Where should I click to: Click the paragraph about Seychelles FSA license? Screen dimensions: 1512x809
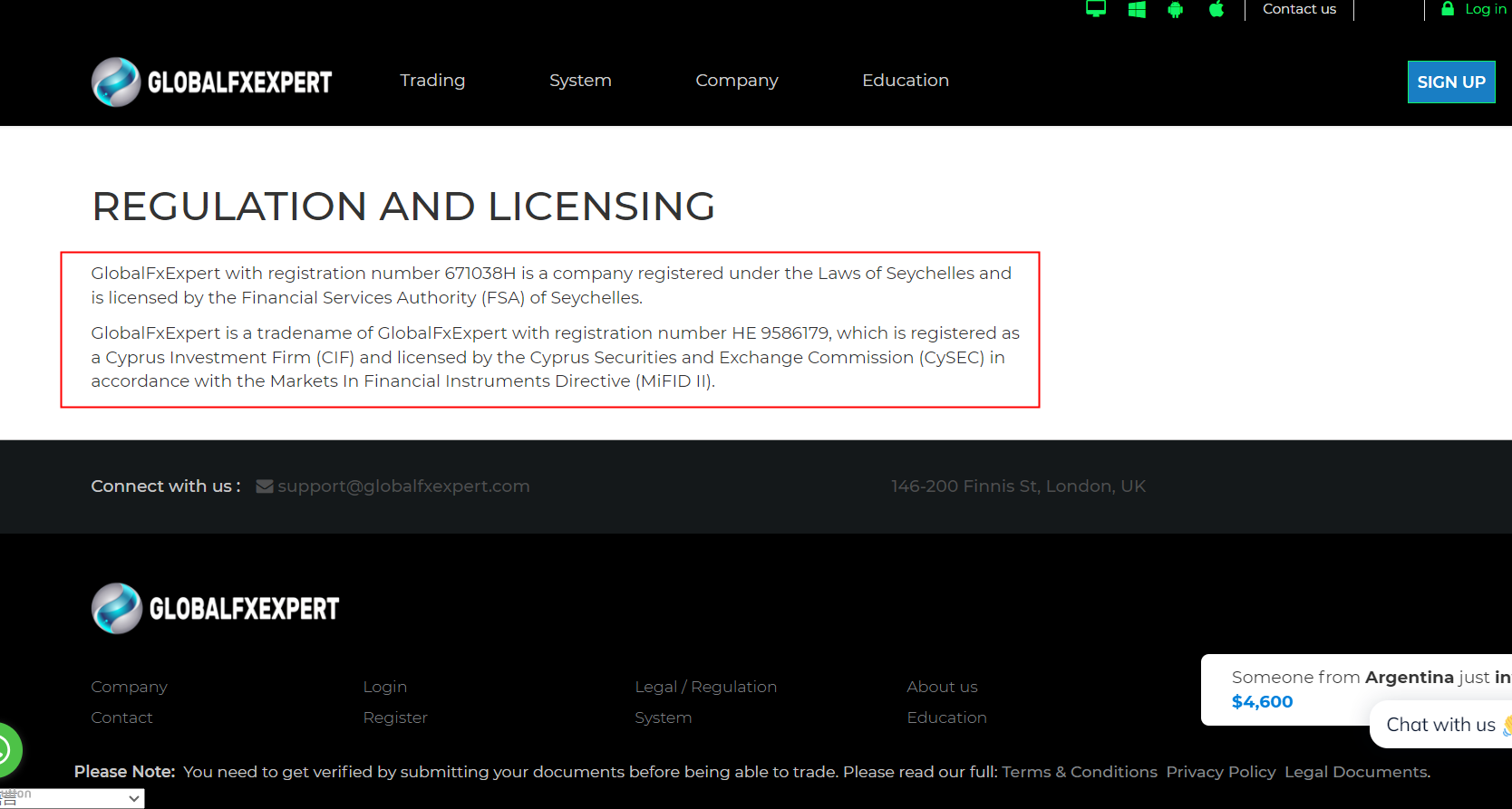tap(551, 285)
